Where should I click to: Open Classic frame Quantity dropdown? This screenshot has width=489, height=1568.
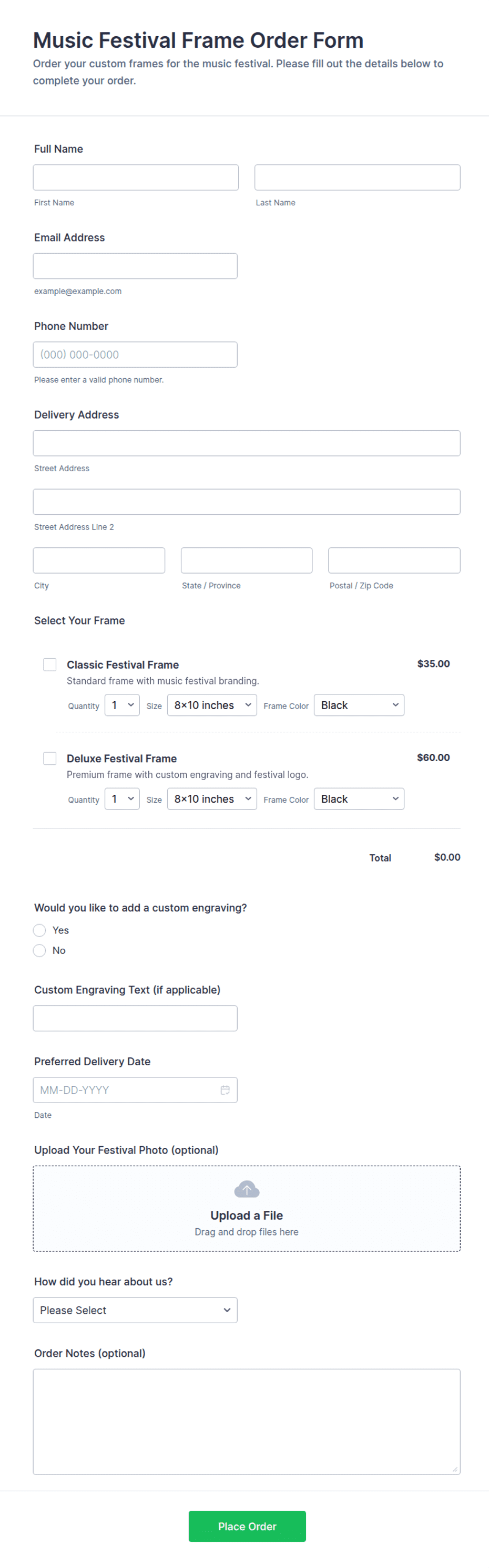click(x=122, y=705)
